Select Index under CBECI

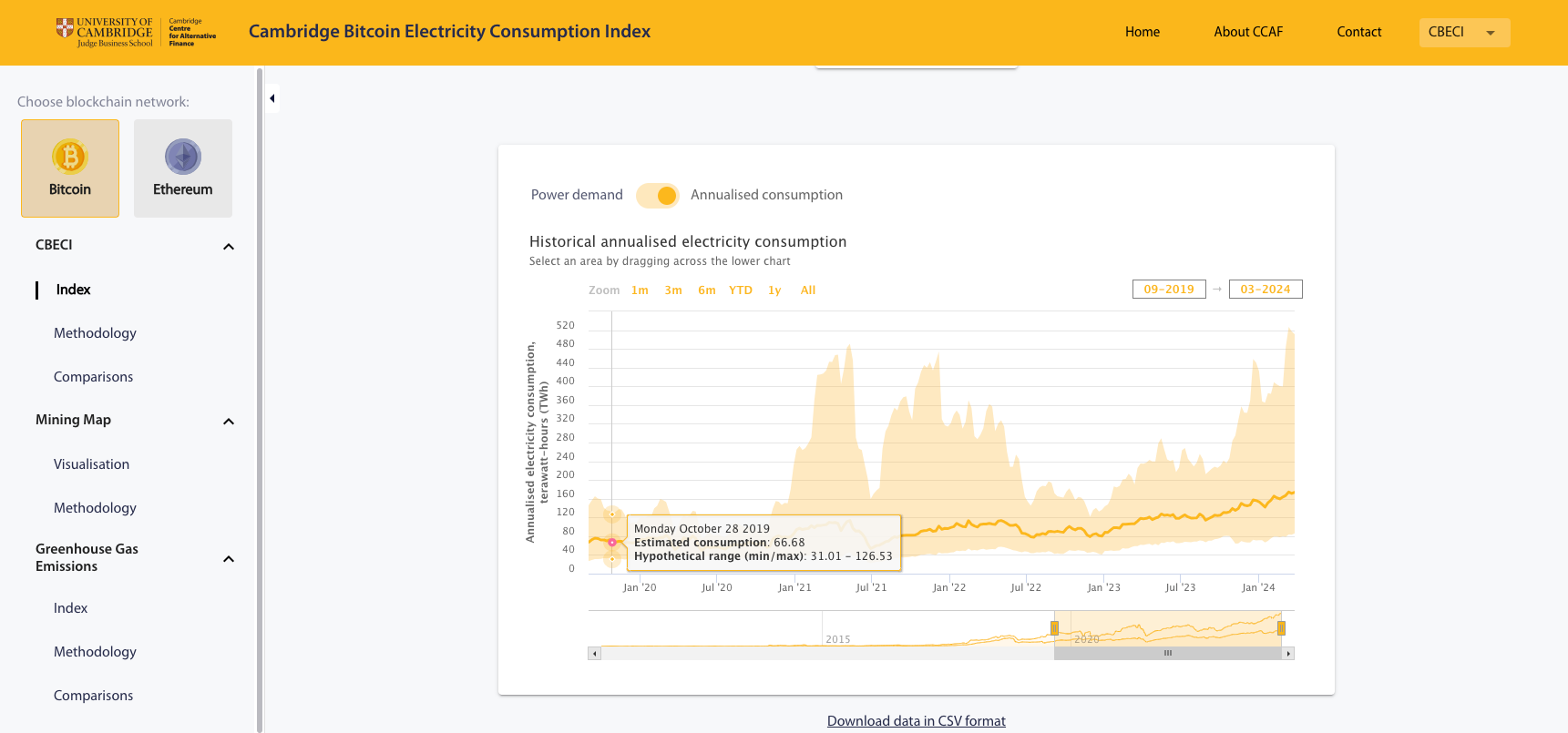click(74, 290)
